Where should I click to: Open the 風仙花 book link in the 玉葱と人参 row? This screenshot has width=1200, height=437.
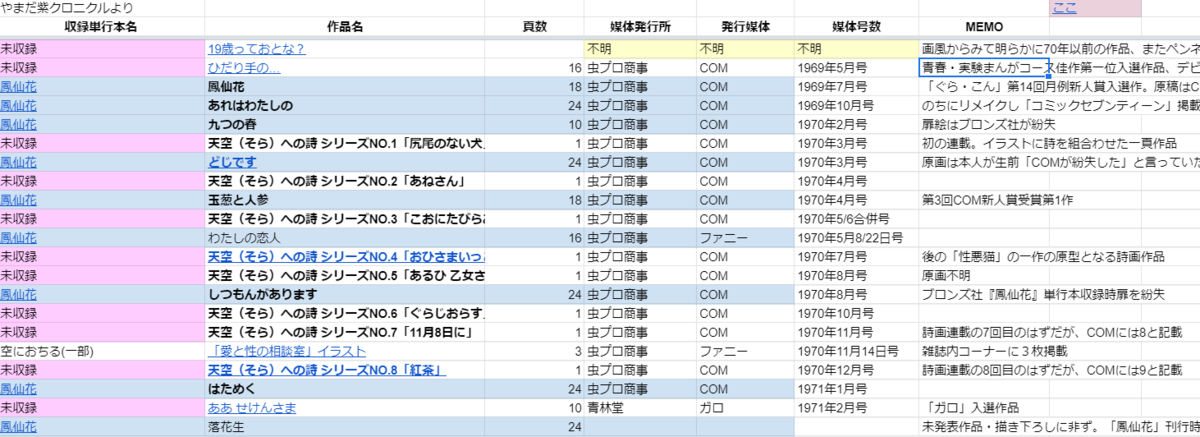pyautogui.click(x=19, y=200)
